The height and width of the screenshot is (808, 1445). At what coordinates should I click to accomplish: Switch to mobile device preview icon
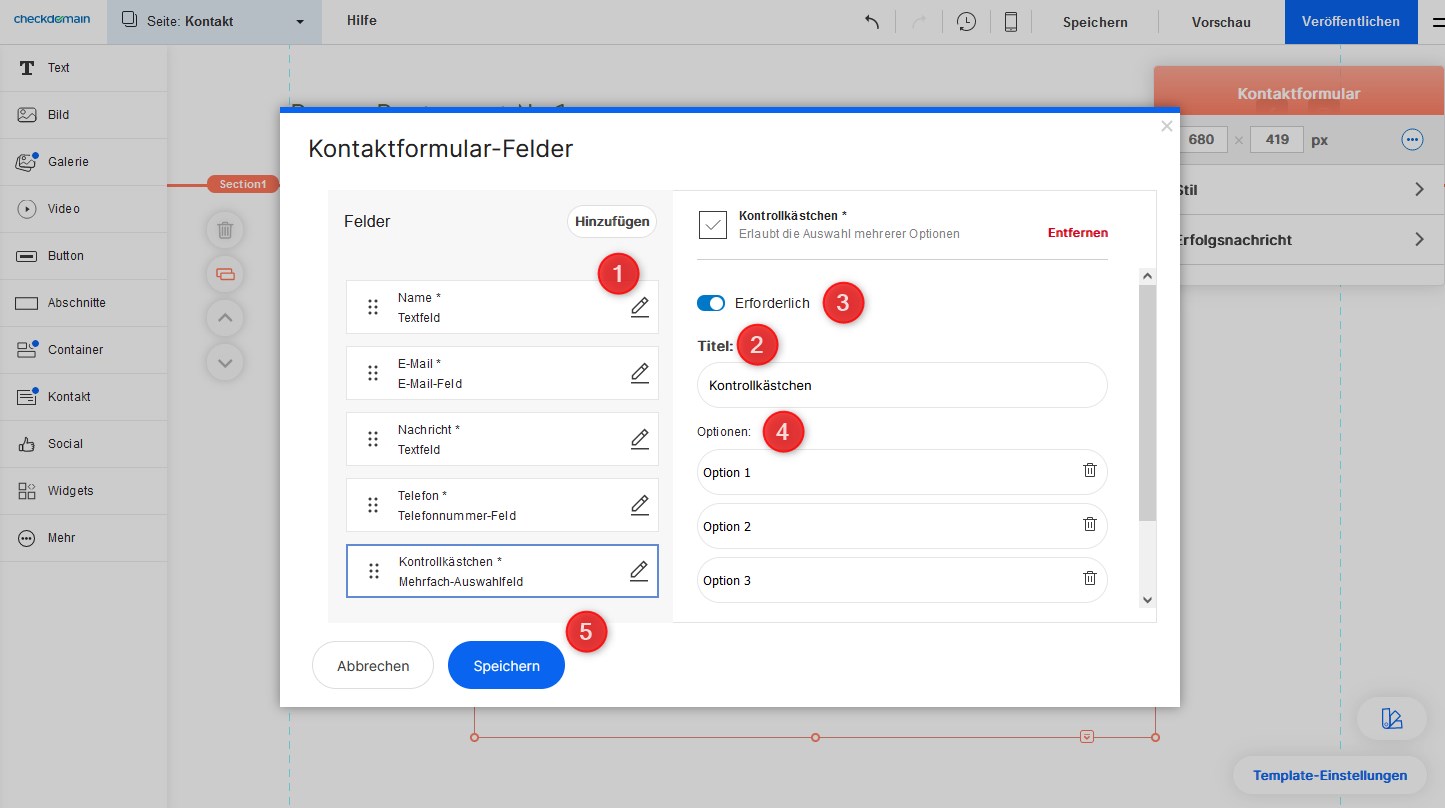pyautogui.click(x=1011, y=22)
